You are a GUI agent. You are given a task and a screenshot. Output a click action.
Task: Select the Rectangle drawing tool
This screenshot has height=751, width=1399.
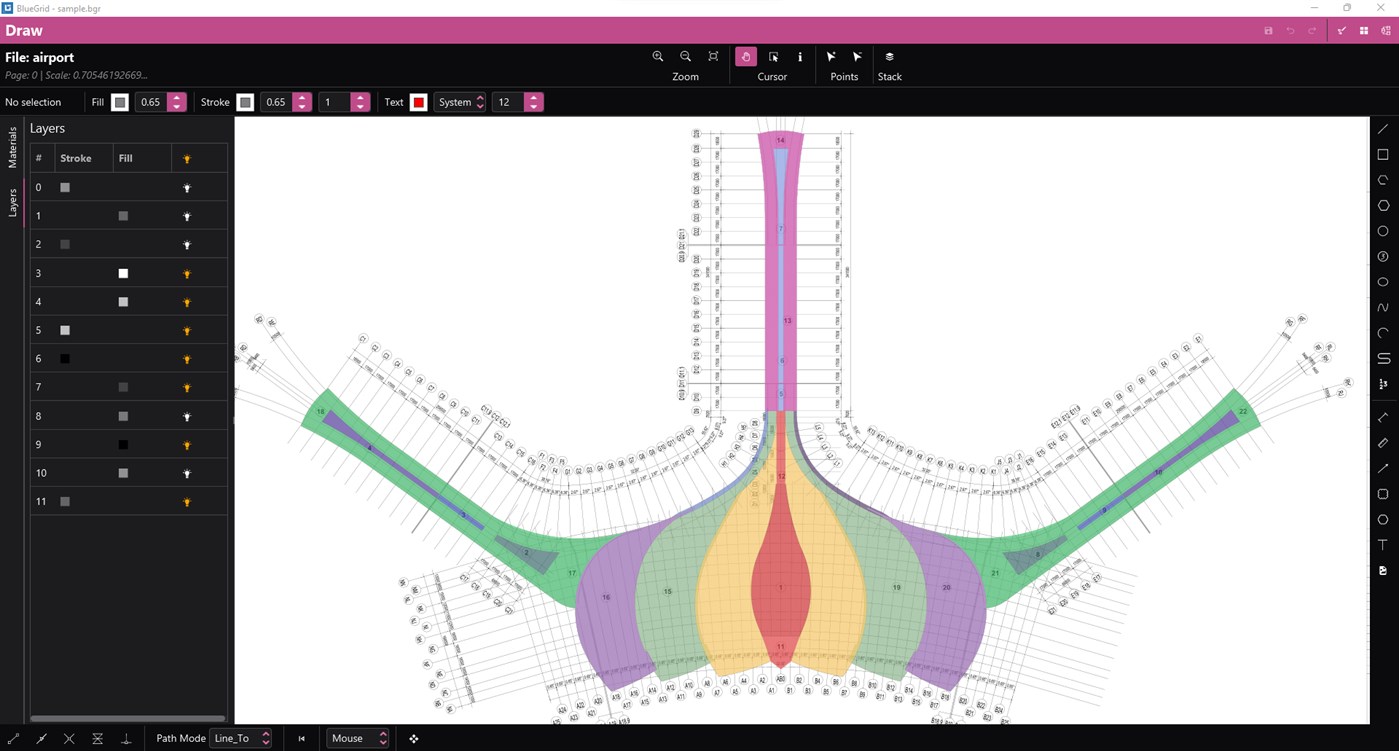point(1383,155)
